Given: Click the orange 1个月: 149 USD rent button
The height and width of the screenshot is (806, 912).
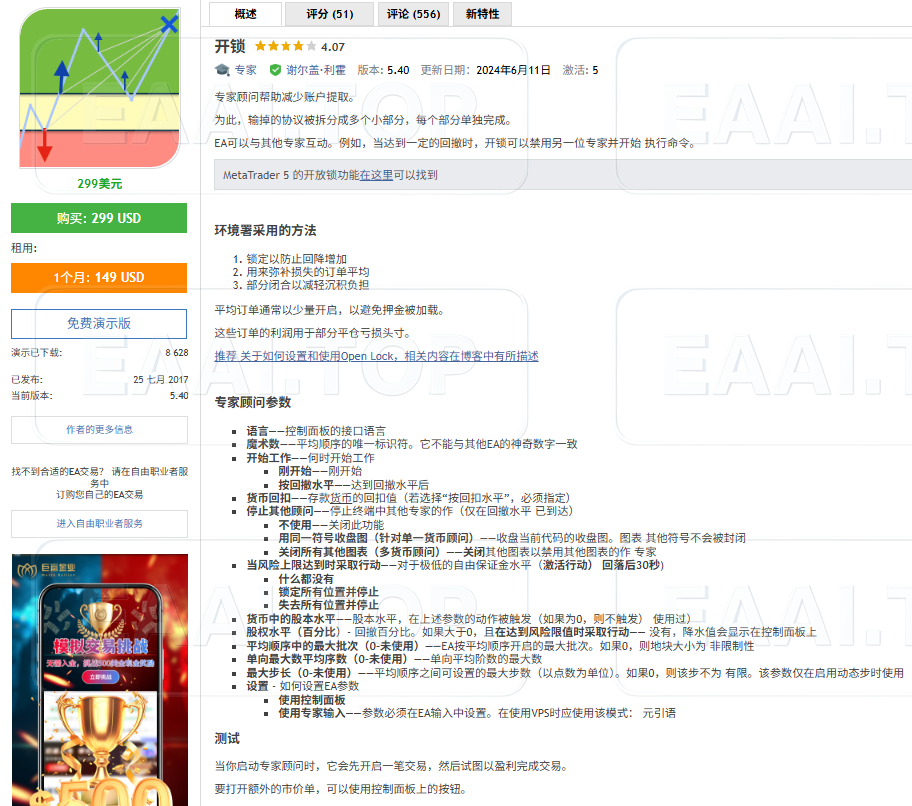Looking at the screenshot, I should coord(99,278).
